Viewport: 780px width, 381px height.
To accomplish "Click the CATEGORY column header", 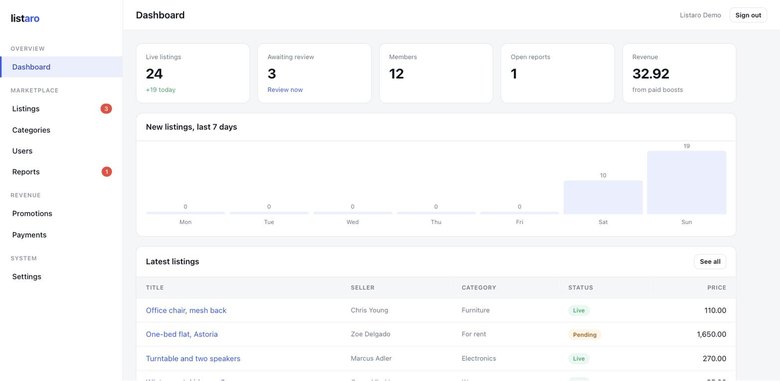I will pos(479,287).
